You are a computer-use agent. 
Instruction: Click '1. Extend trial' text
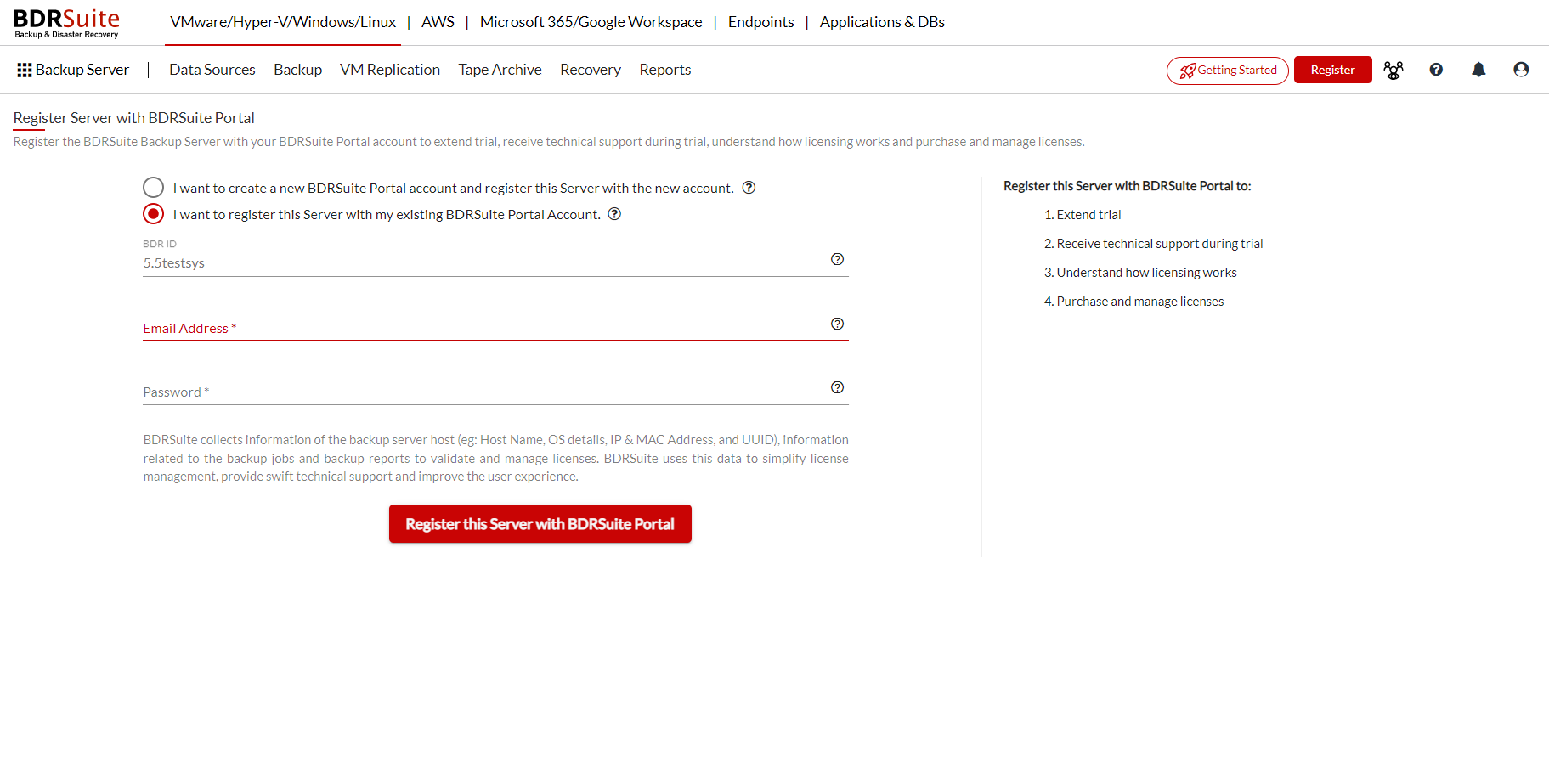tap(1083, 215)
